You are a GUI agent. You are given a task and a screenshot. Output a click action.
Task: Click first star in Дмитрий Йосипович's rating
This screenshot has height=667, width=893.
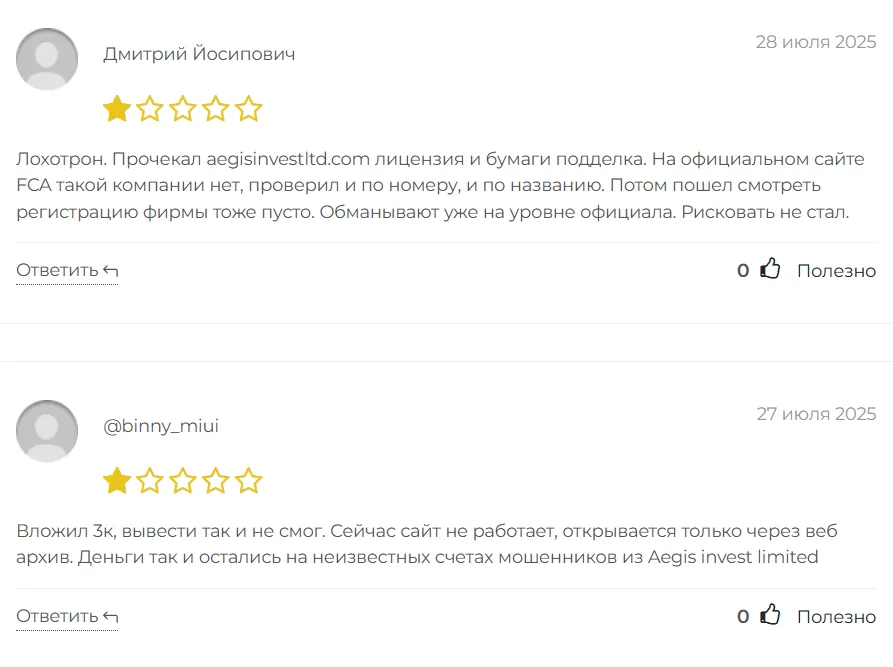(x=117, y=109)
